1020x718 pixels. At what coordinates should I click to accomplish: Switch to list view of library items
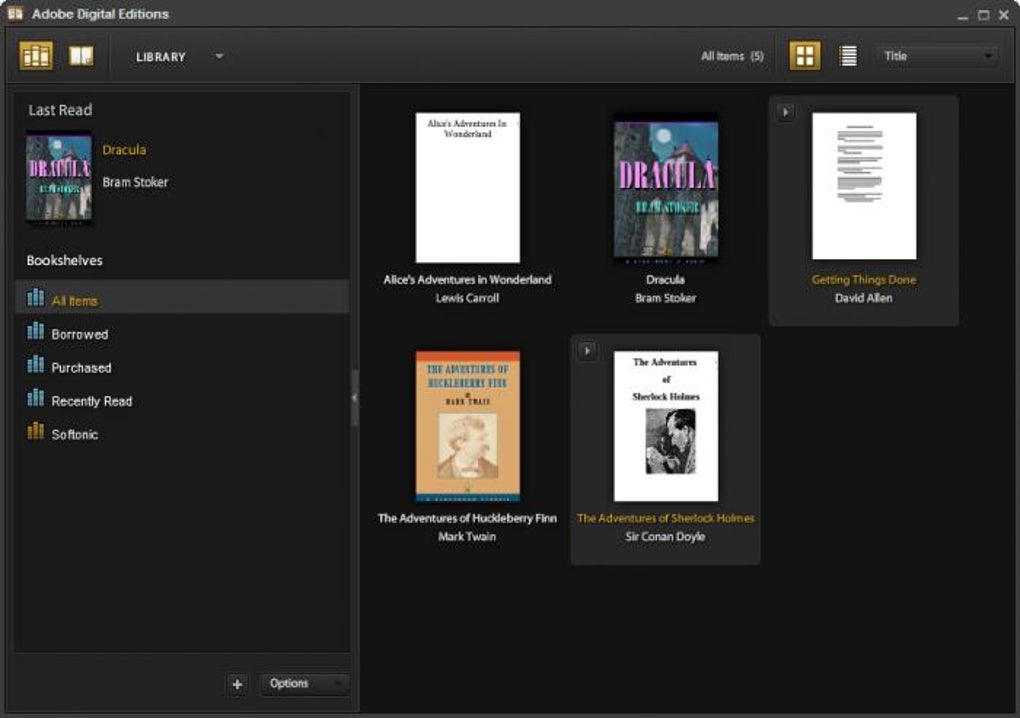847,55
